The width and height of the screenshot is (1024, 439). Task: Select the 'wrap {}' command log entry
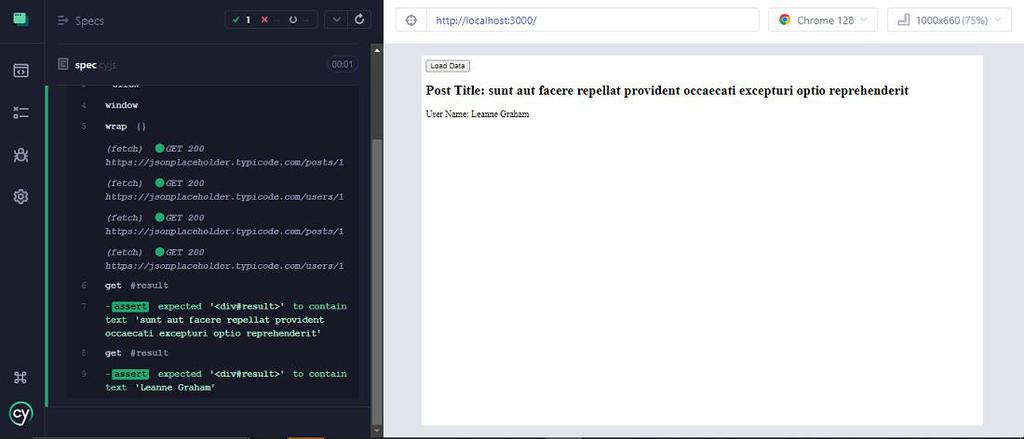pyautogui.click(x=213, y=126)
